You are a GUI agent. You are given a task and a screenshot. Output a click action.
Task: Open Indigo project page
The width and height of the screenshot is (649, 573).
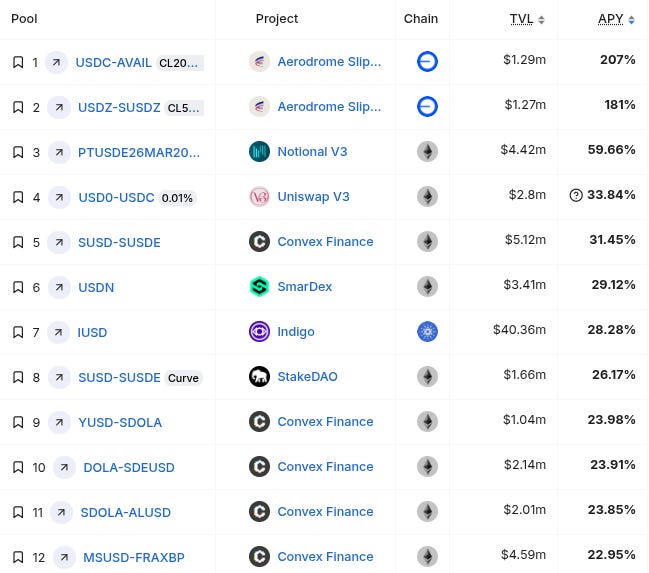click(x=296, y=332)
